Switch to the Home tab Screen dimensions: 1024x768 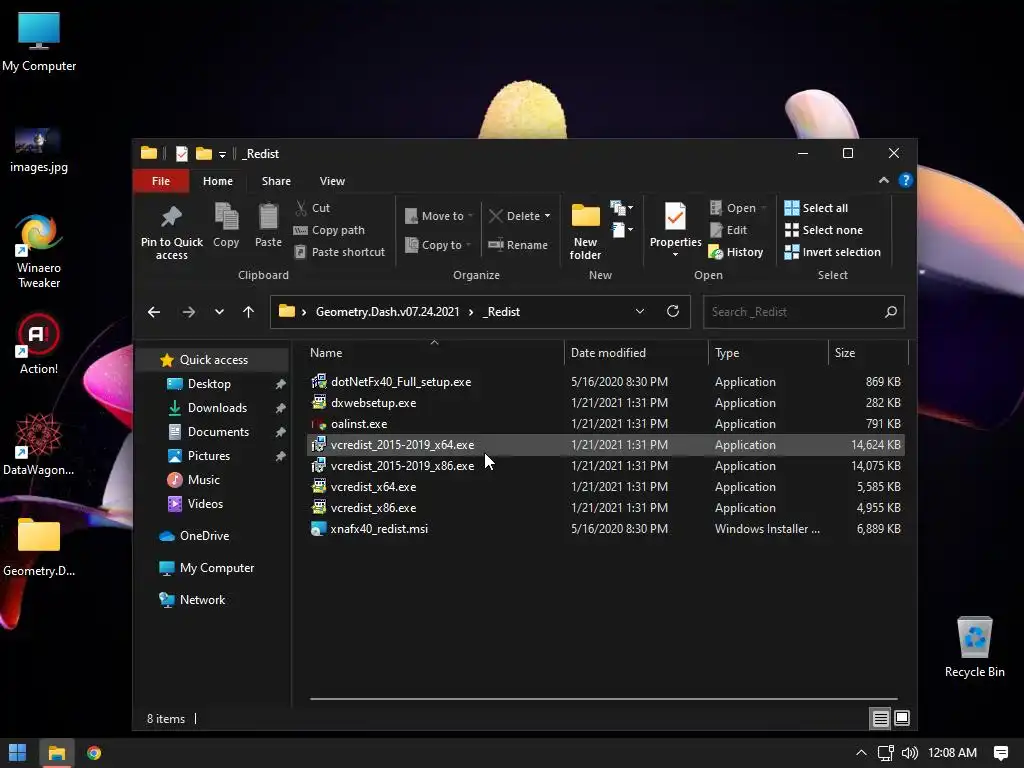(x=217, y=181)
